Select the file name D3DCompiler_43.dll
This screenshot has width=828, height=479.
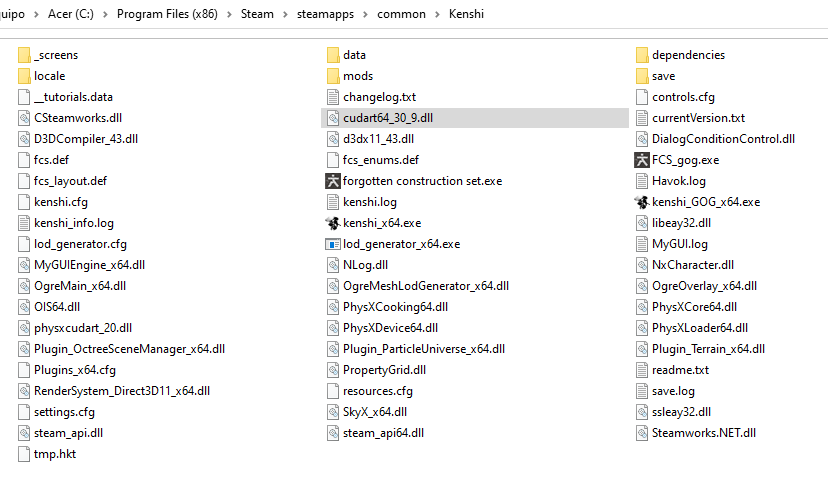86,139
